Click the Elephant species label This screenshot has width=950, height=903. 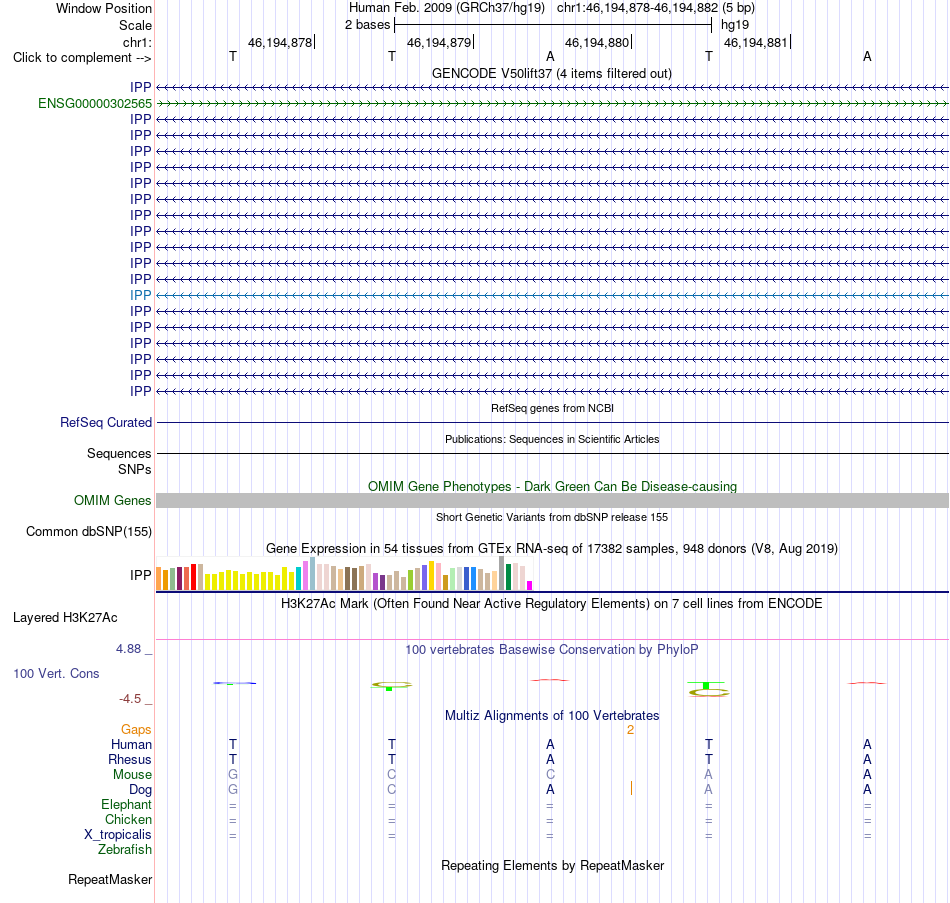(x=127, y=805)
